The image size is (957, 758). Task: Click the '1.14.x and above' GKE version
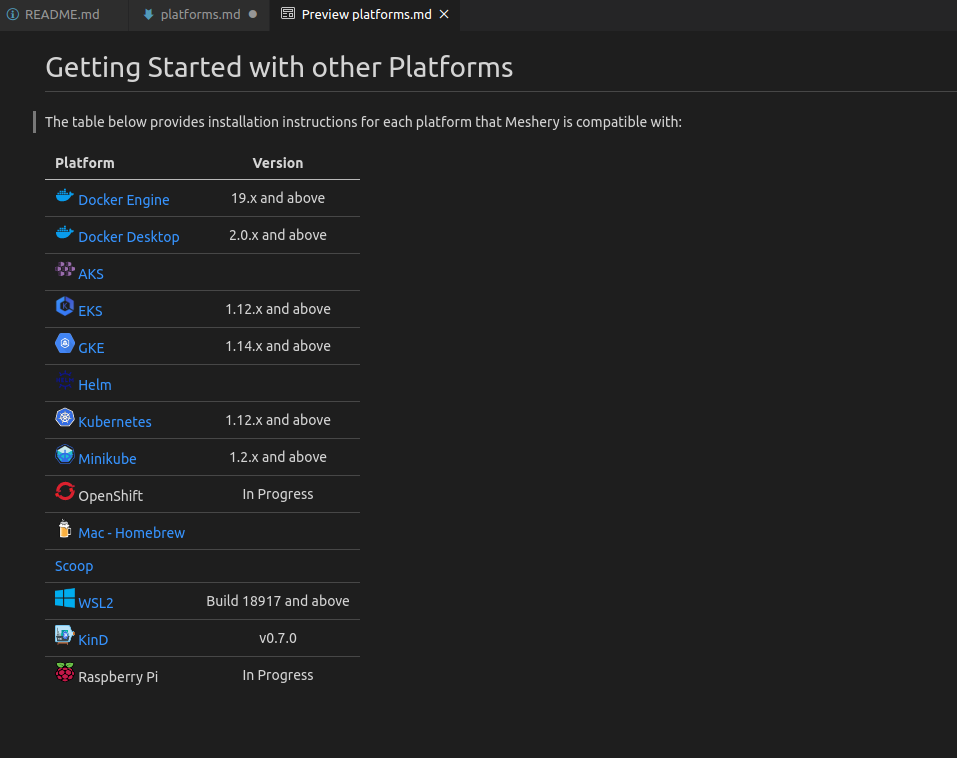278,346
